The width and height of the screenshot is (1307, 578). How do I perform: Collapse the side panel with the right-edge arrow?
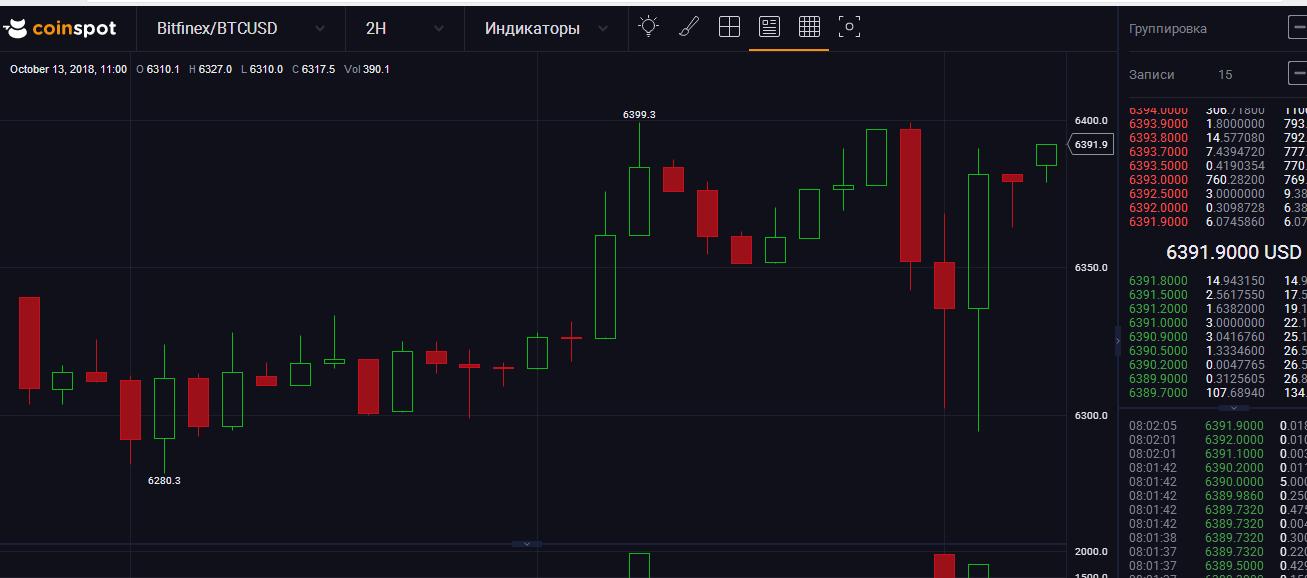pyautogui.click(x=1119, y=341)
